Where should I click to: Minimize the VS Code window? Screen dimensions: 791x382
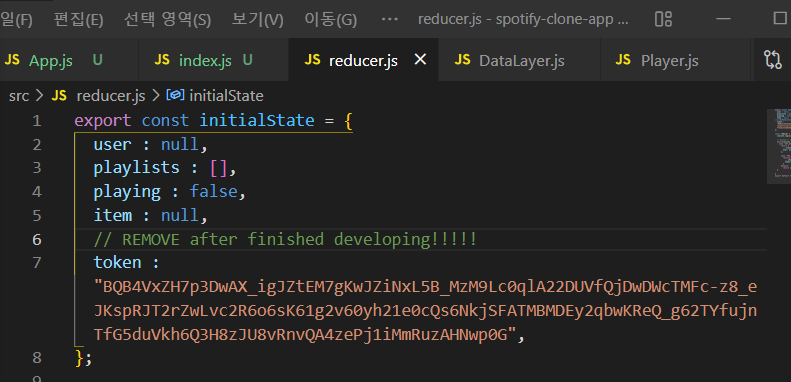coord(723,19)
